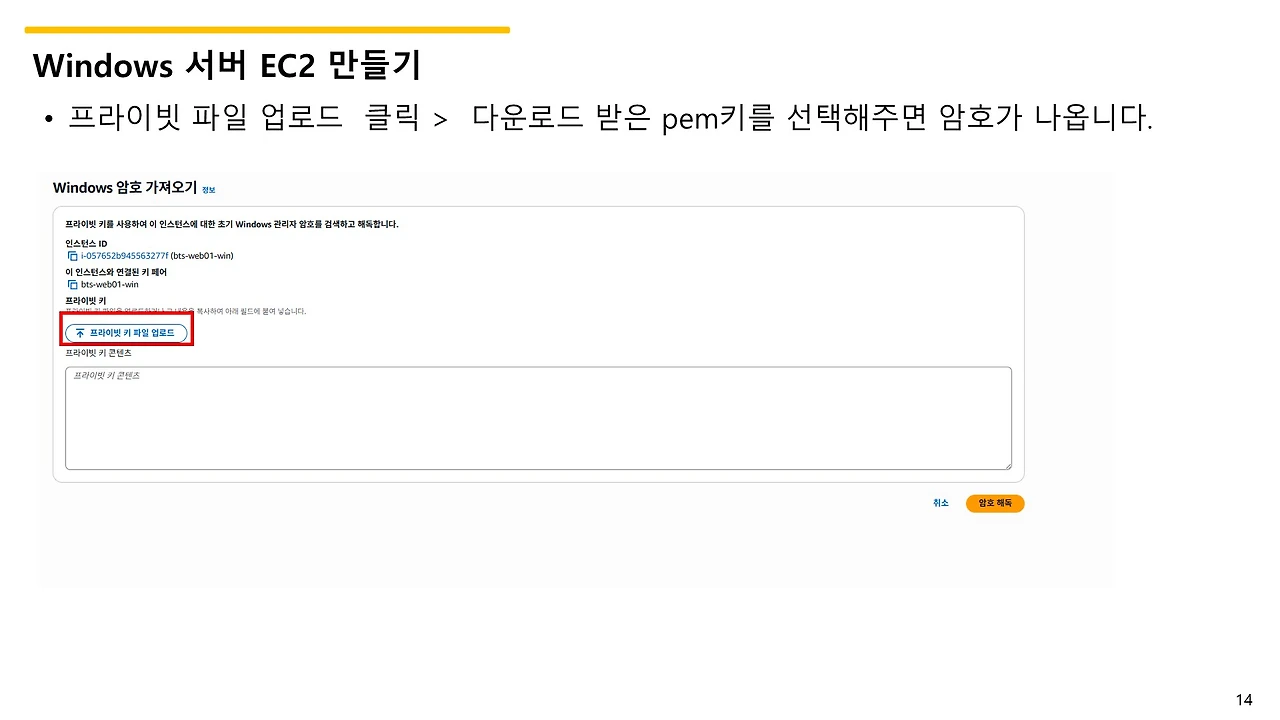Click the text area resize handle corner

[x=1006, y=464]
